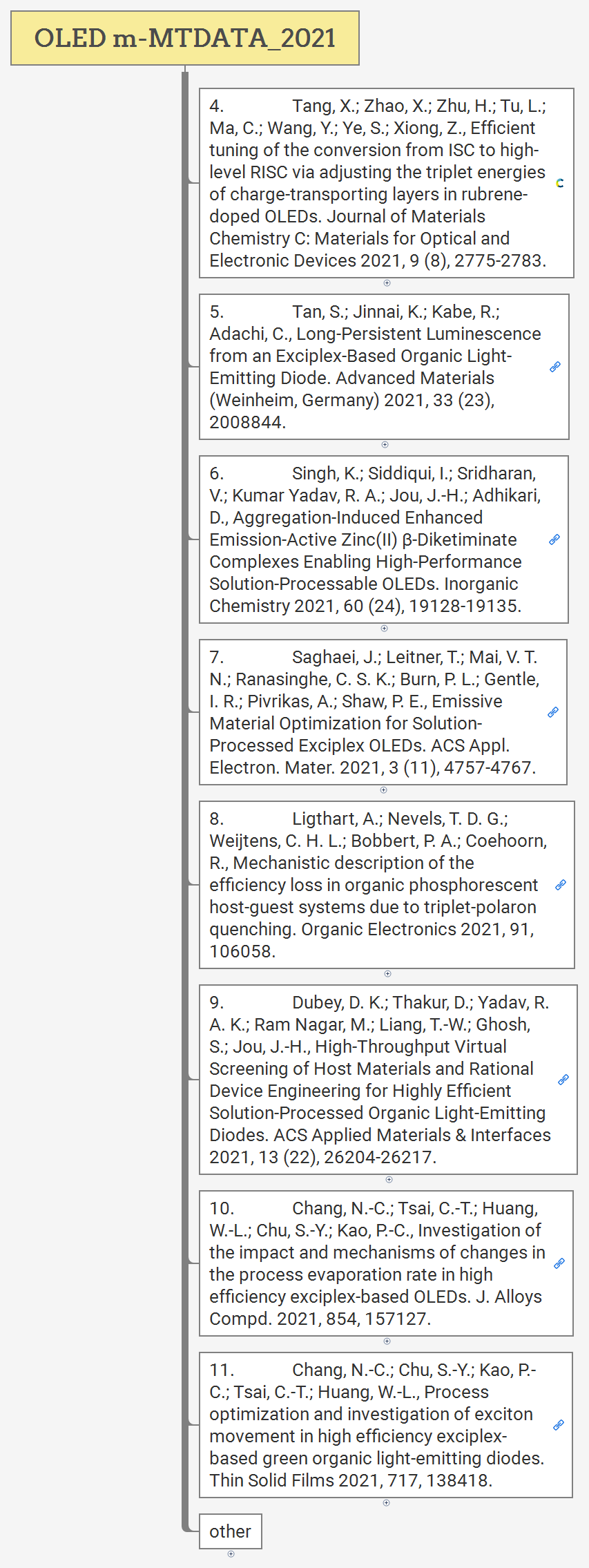Open the link icon on the Tan, Jinnai reference
Screen dimensions: 589x1568
pos(555,367)
